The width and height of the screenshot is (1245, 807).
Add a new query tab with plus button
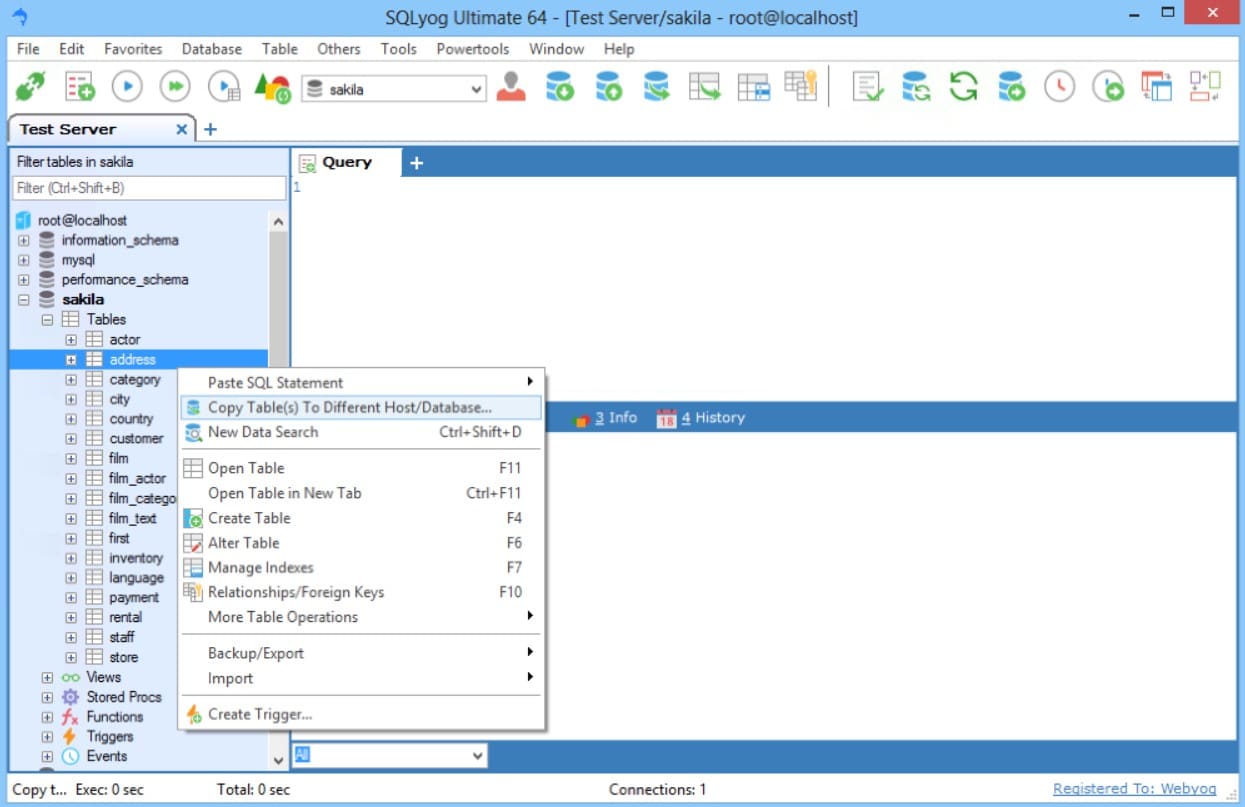click(417, 163)
